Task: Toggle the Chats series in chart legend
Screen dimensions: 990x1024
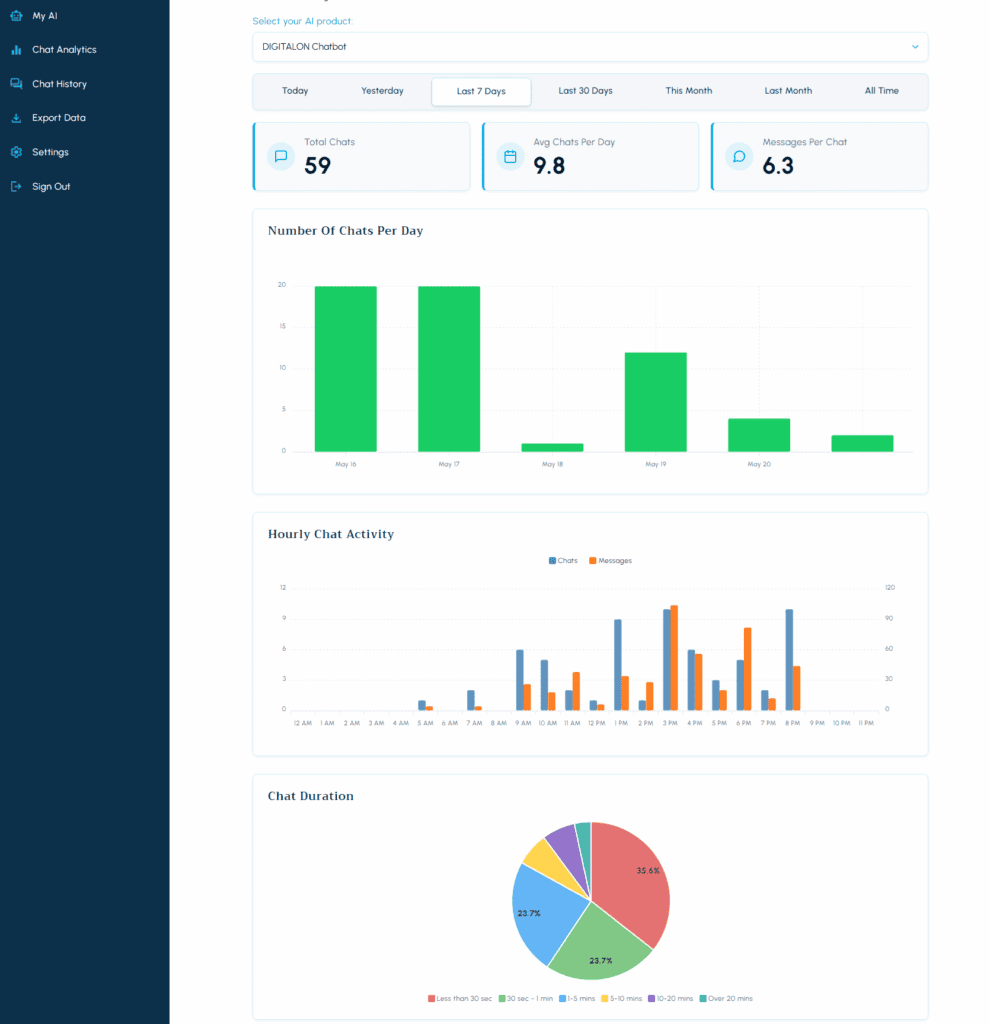Action: click(x=563, y=561)
